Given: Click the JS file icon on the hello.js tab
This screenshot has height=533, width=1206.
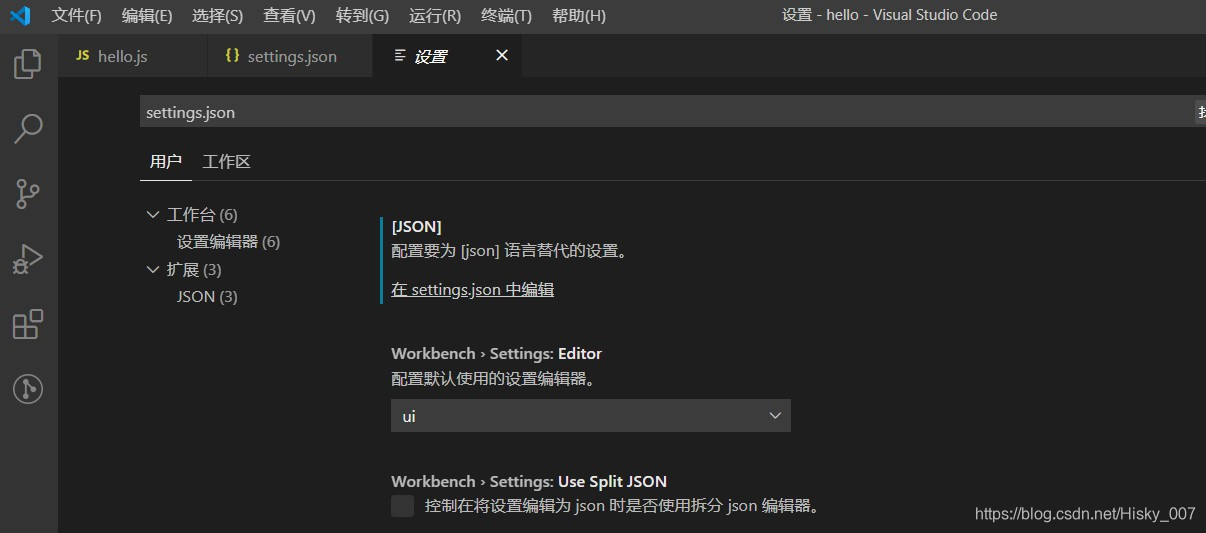Looking at the screenshot, I should click(x=83, y=56).
